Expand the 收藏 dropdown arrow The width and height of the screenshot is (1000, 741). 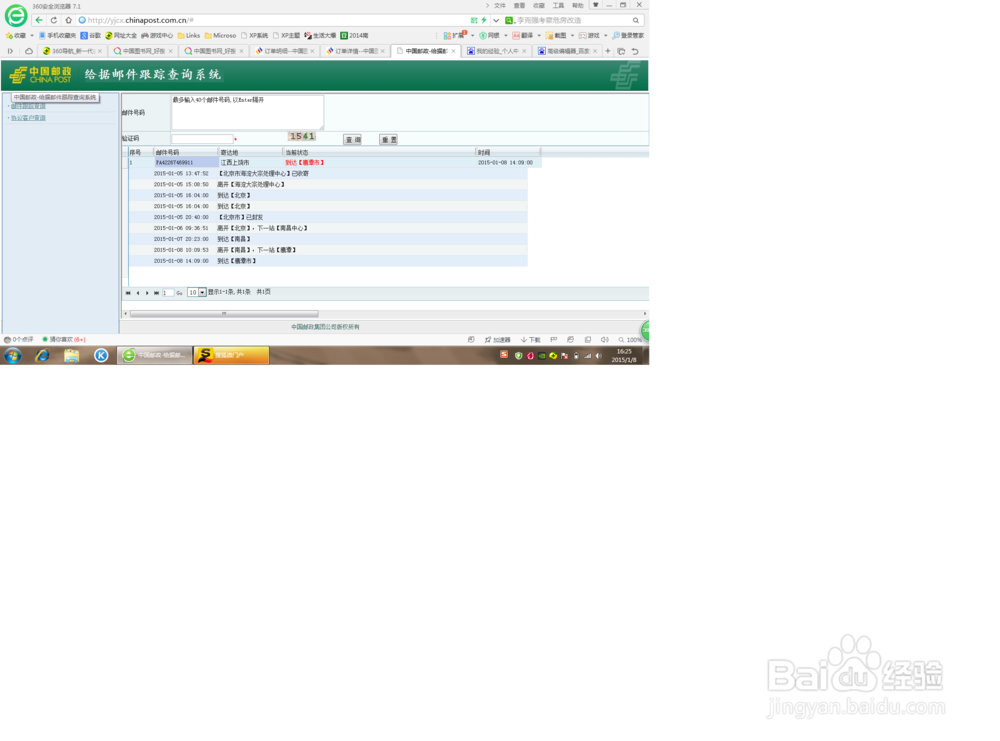click(x=32, y=36)
